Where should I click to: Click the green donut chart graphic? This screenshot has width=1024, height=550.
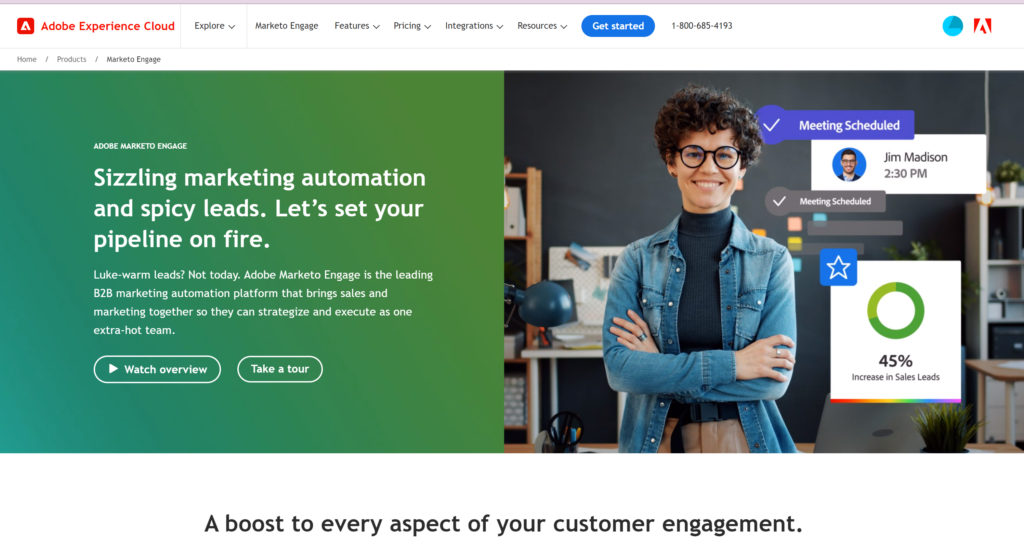895,310
